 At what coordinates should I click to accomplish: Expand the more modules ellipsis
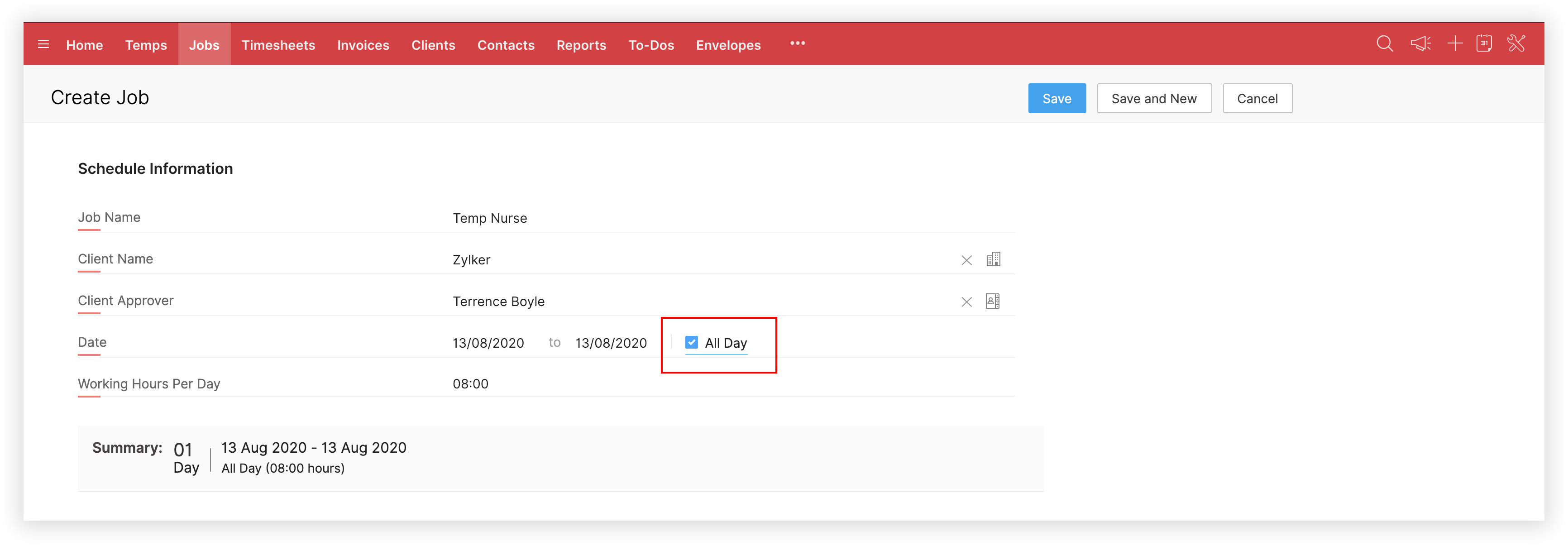(798, 44)
